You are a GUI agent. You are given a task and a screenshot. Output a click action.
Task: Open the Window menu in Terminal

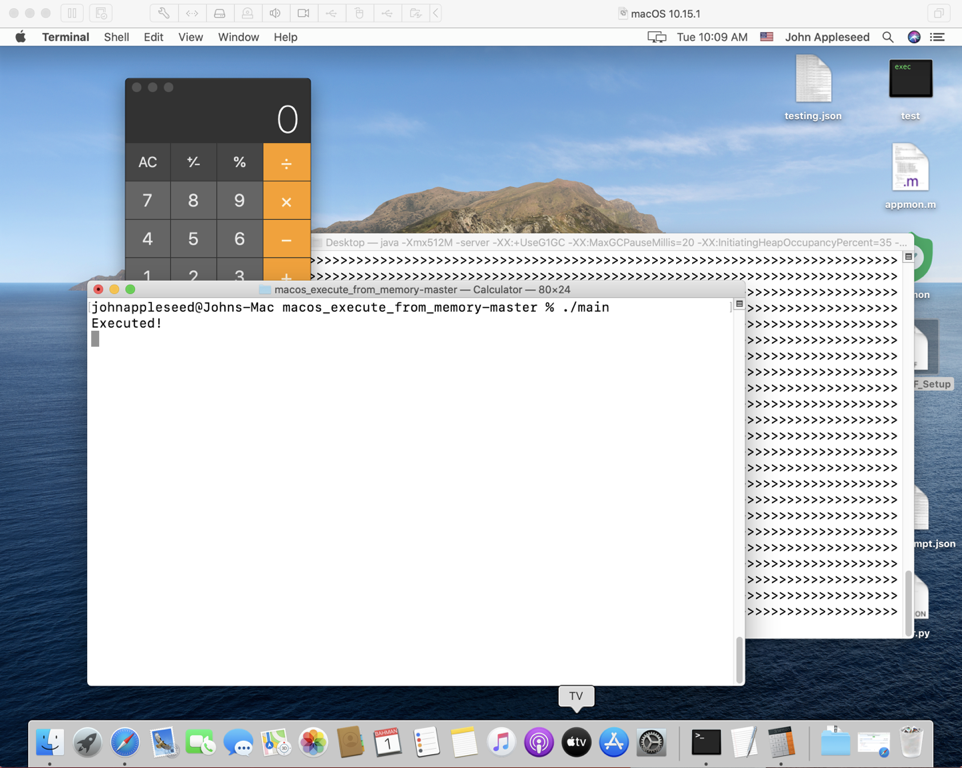click(238, 37)
